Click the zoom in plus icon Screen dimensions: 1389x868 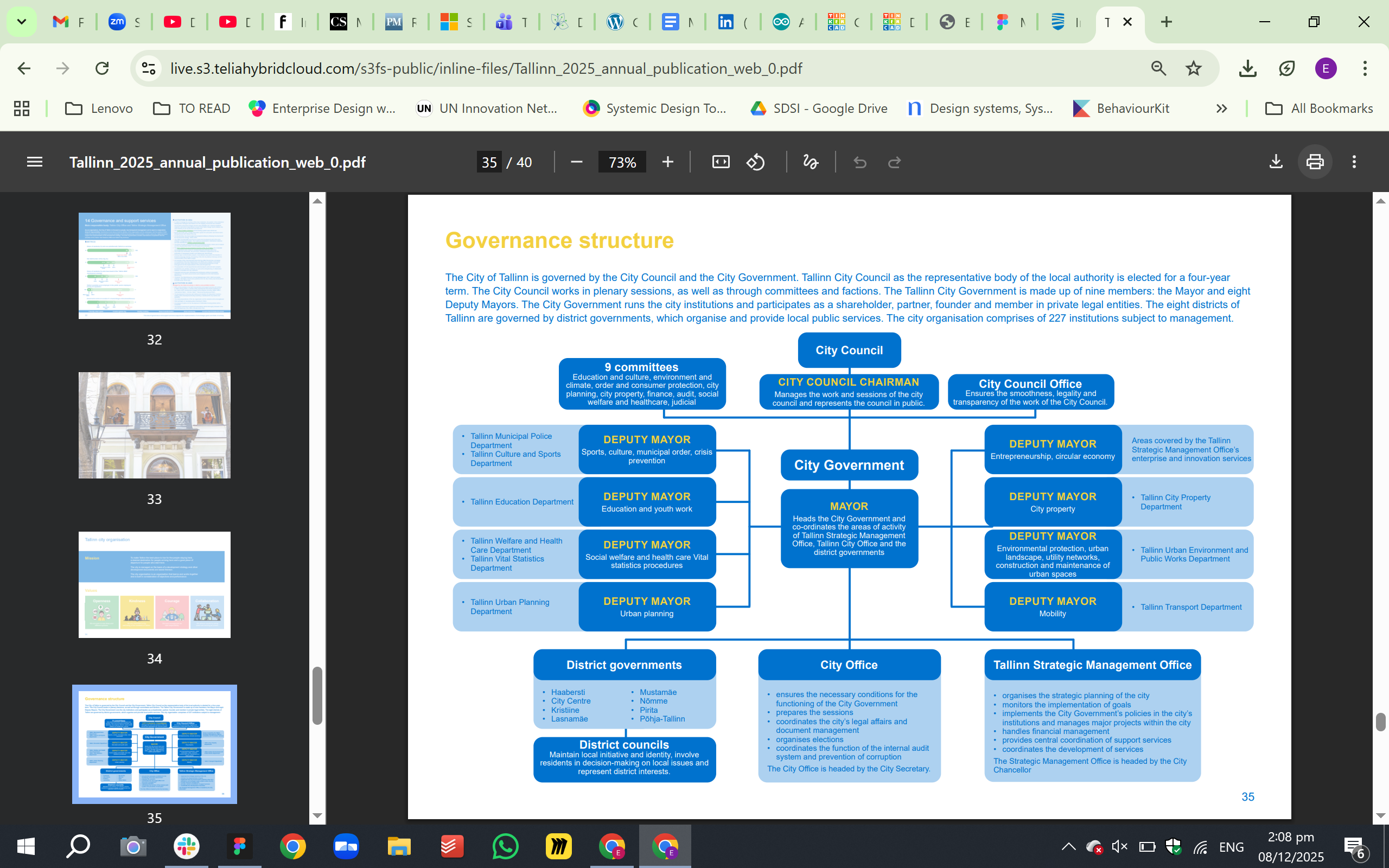[667, 162]
